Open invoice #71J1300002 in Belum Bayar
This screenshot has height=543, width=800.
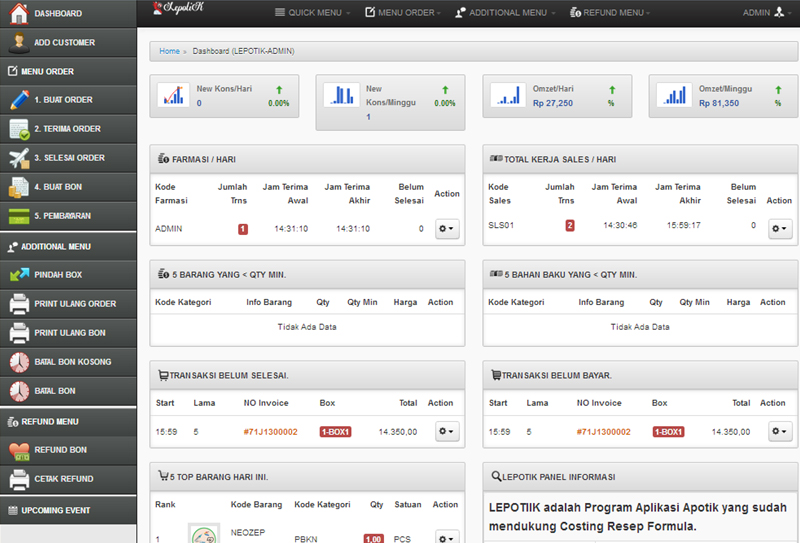[x=604, y=432]
